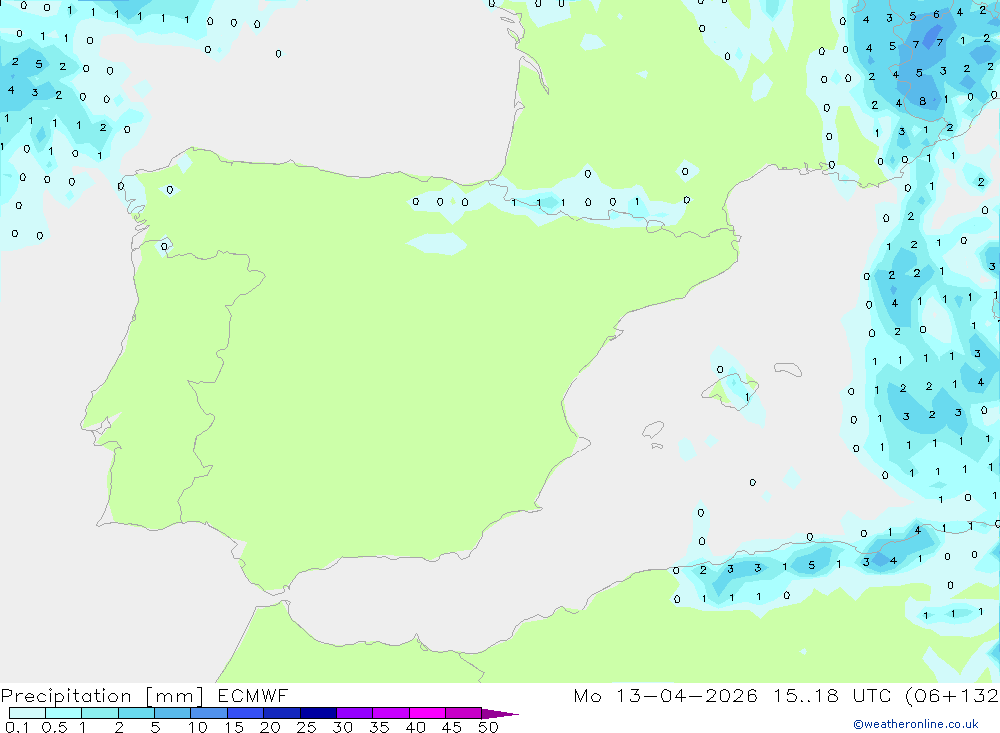Click the legend label "40"
The image size is (1000, 733).
click(x=415, y=727)
